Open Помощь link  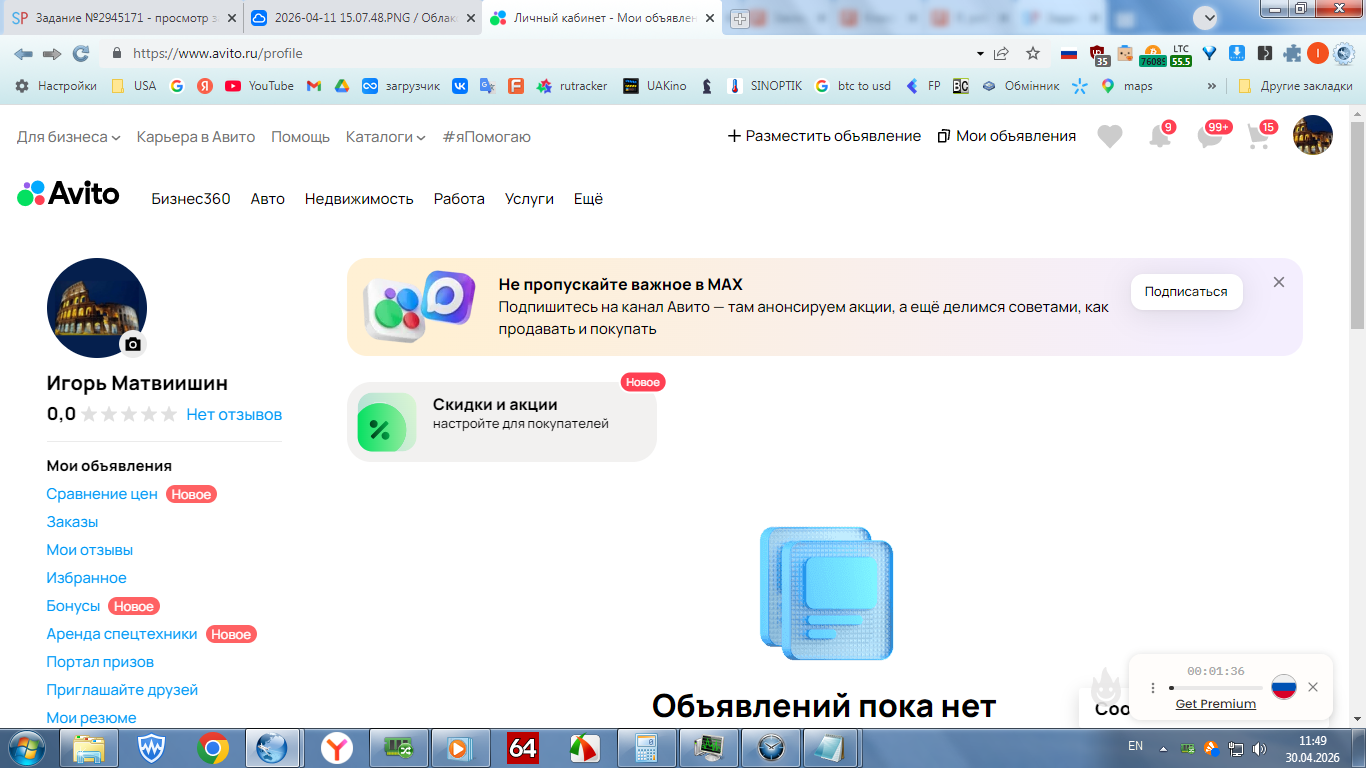pyautogui.click(x=300, y=137)
